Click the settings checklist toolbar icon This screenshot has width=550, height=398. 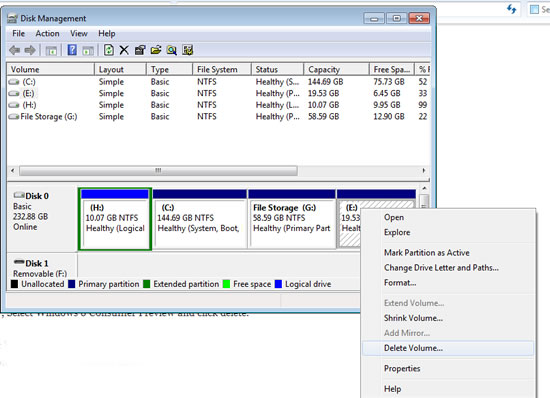point(187,50)
